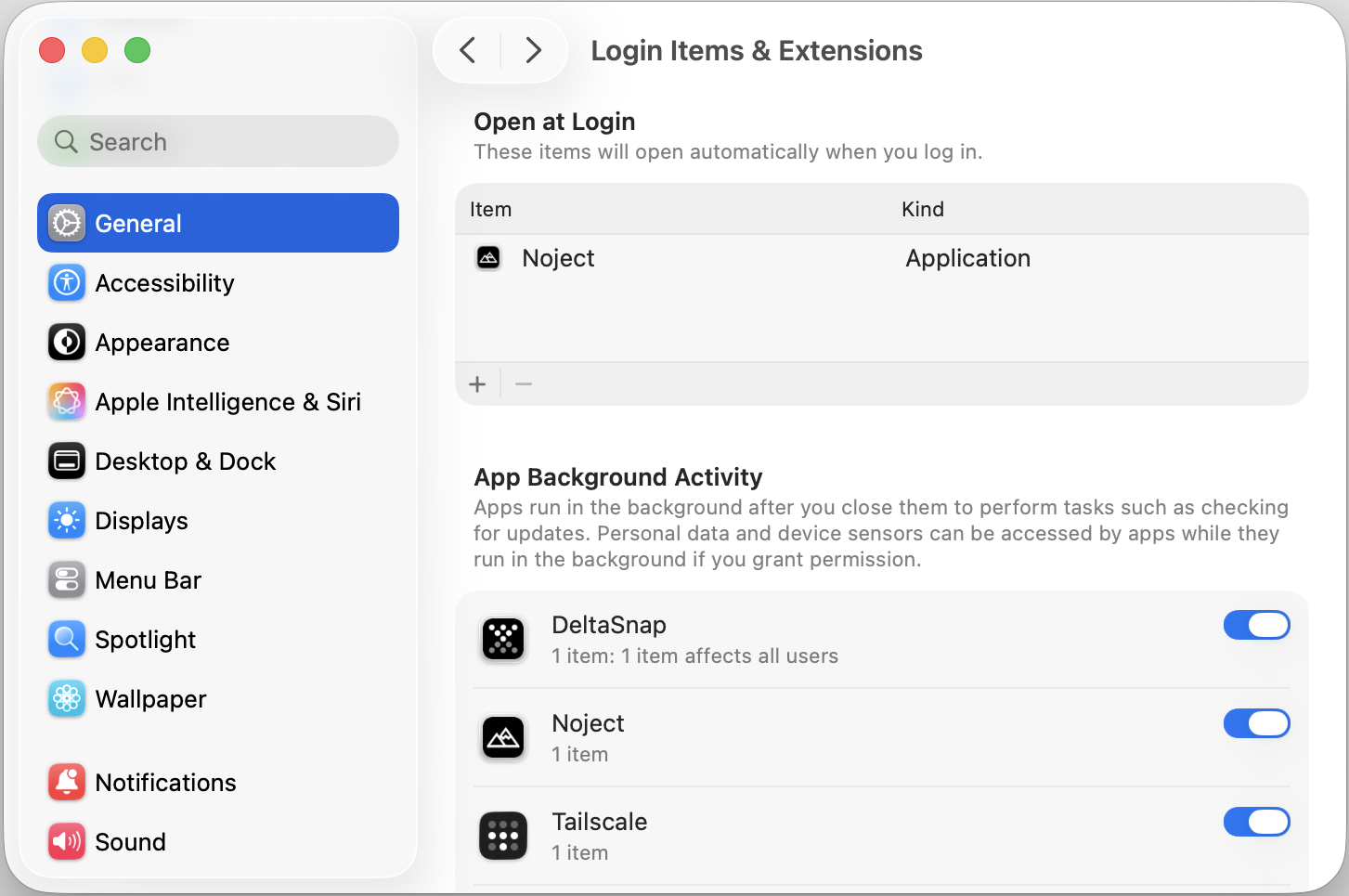Open the Displays sun icon

(67, 521)
